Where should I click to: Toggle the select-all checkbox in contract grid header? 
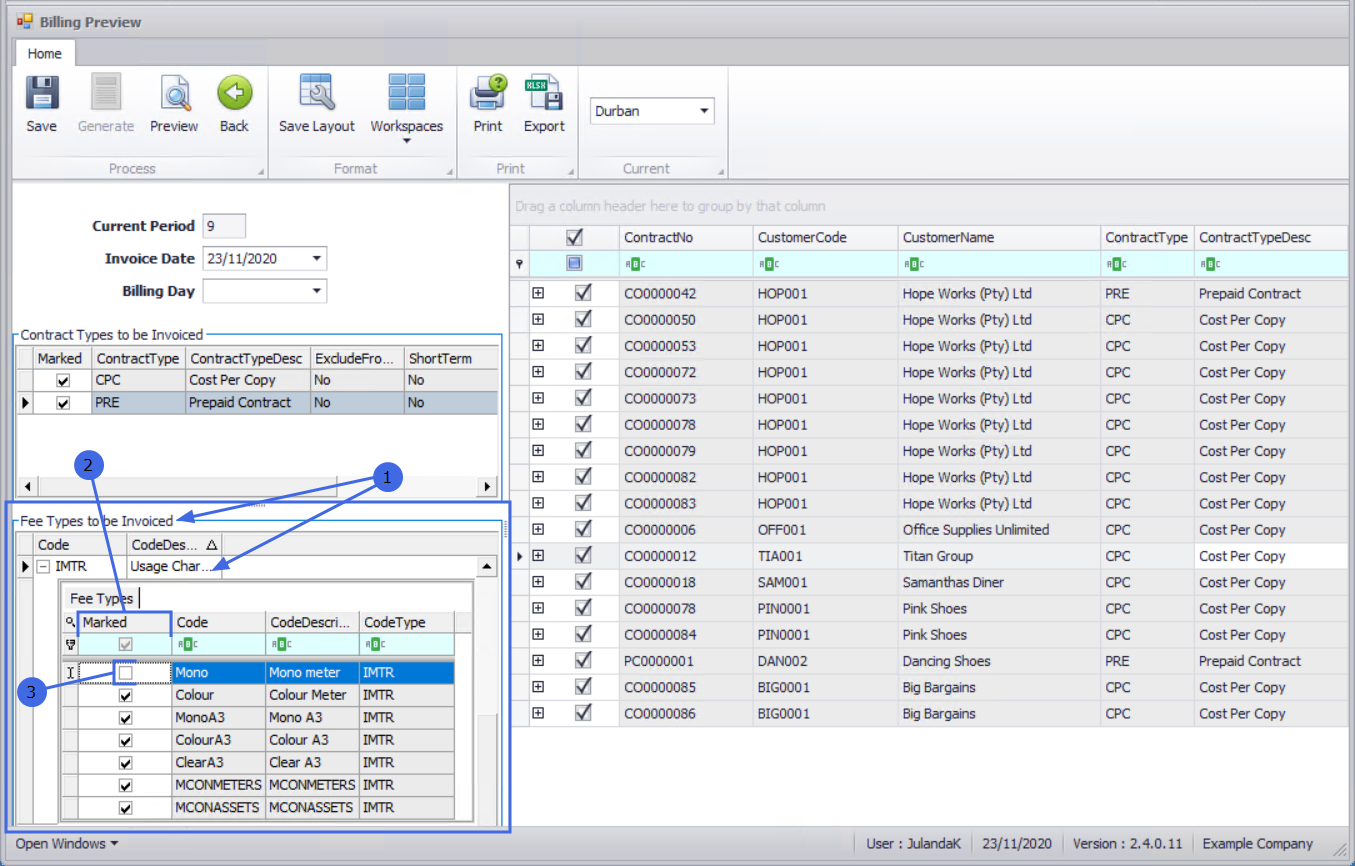(x=574, y=238)
